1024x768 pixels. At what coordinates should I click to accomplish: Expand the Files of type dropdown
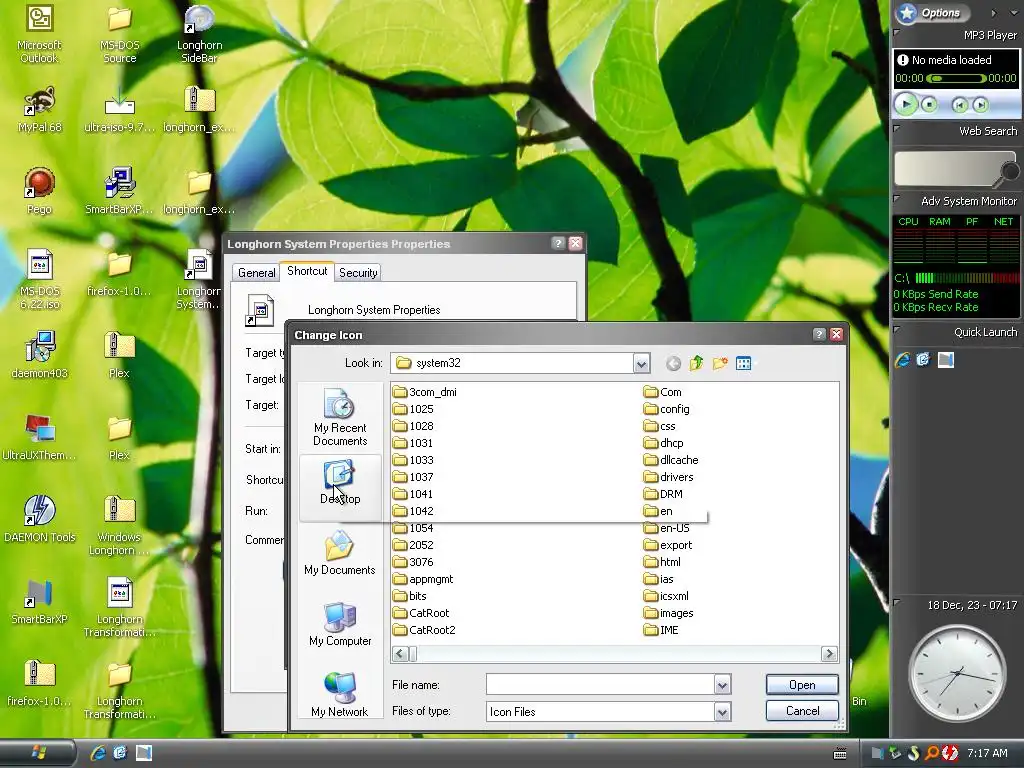point(722,711)
